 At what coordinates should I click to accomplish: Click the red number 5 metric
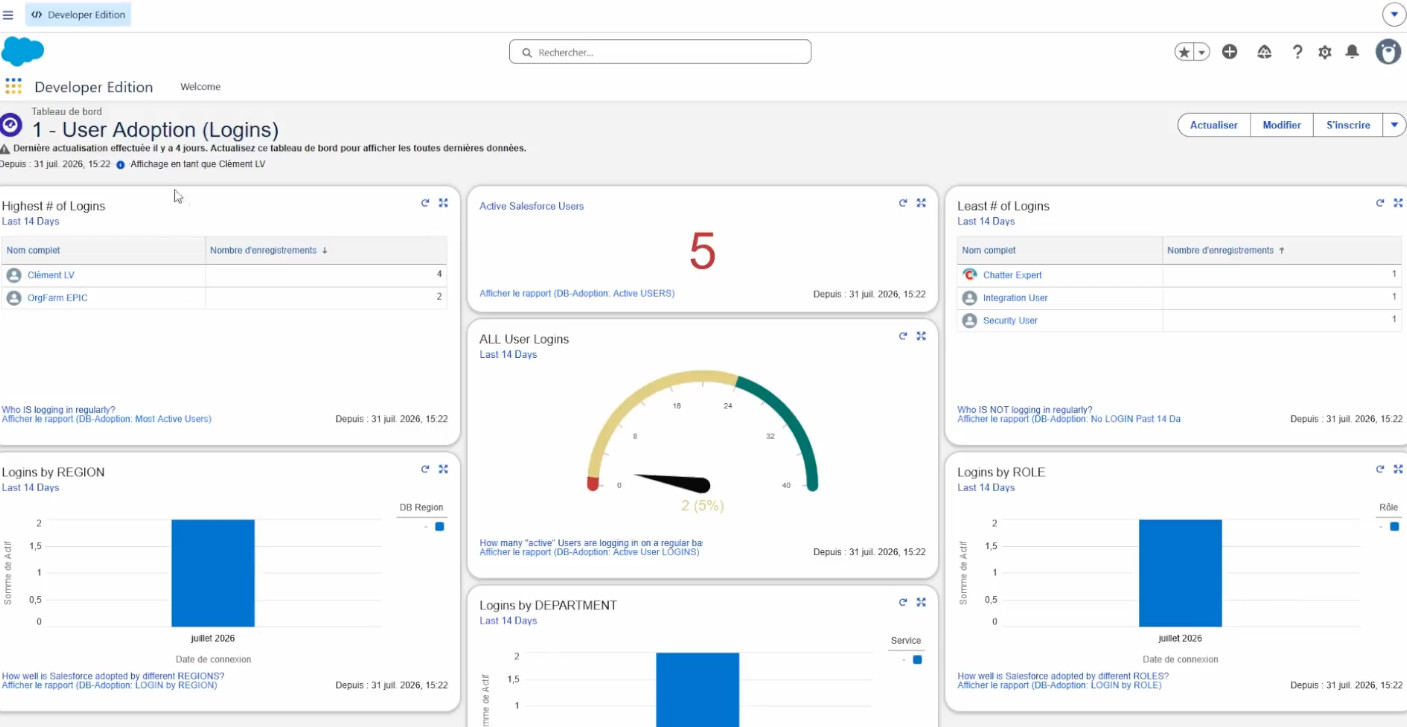703,252
